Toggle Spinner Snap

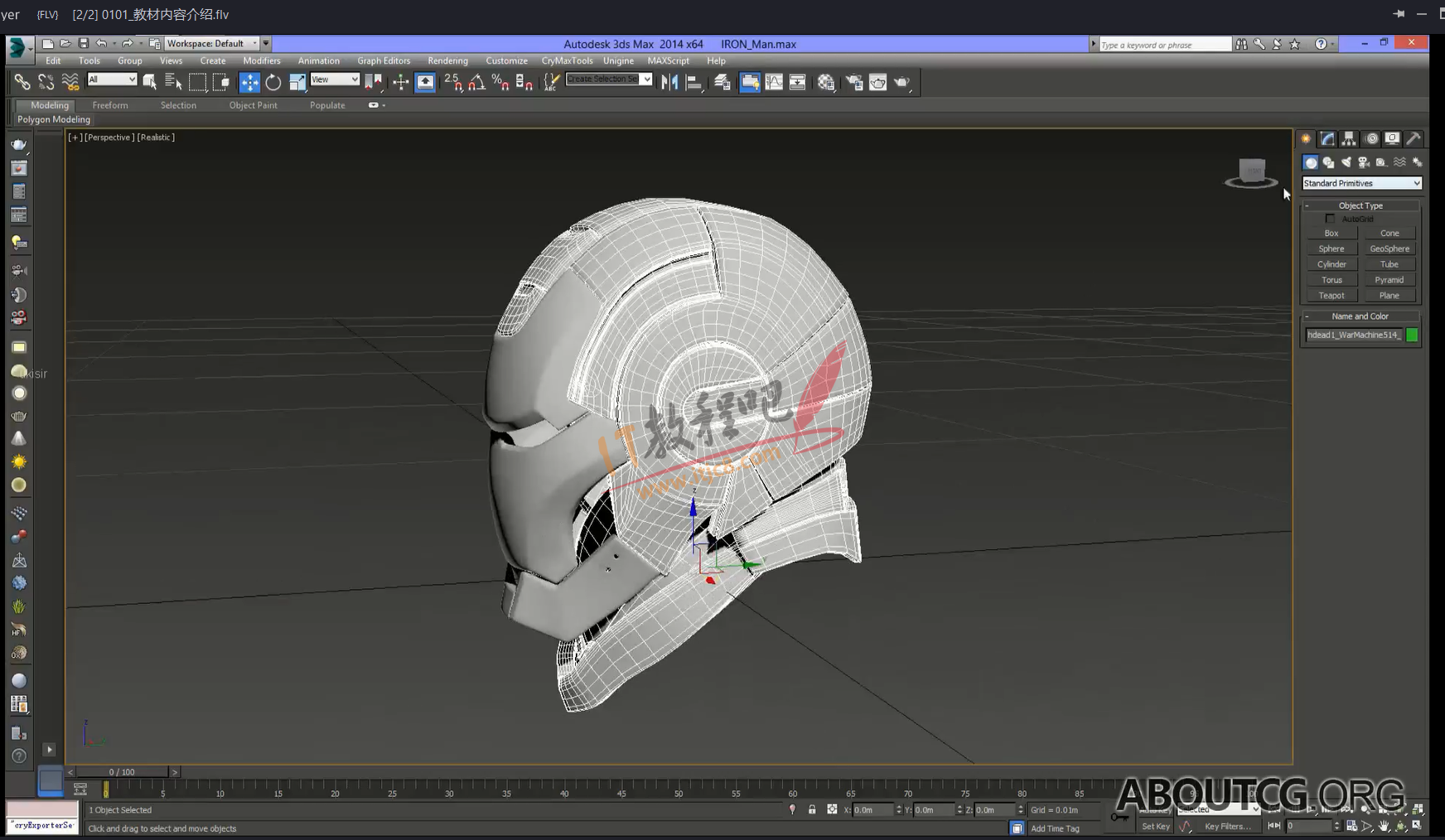(524, 82)
